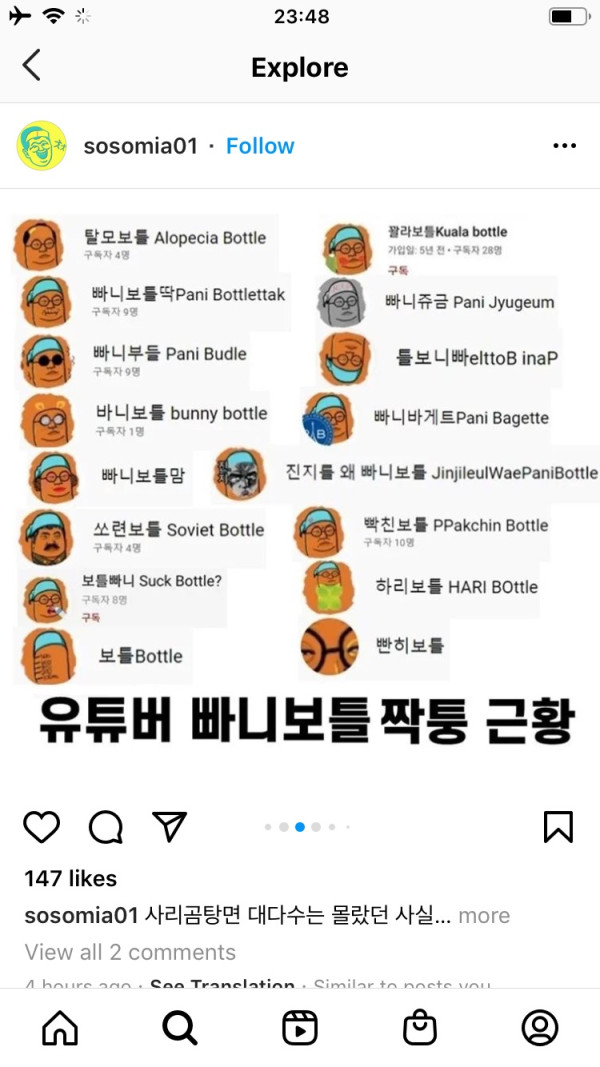This screenshot has width=600, height=1067.
Task: Open the Profile tab
Action: 539,1028
